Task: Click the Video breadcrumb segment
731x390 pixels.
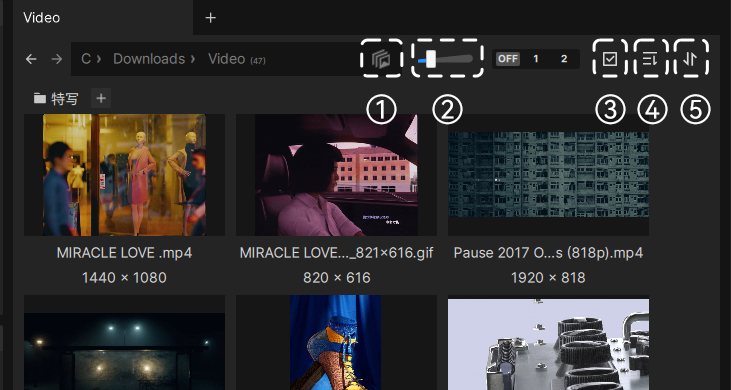Action: click(227, 59)
